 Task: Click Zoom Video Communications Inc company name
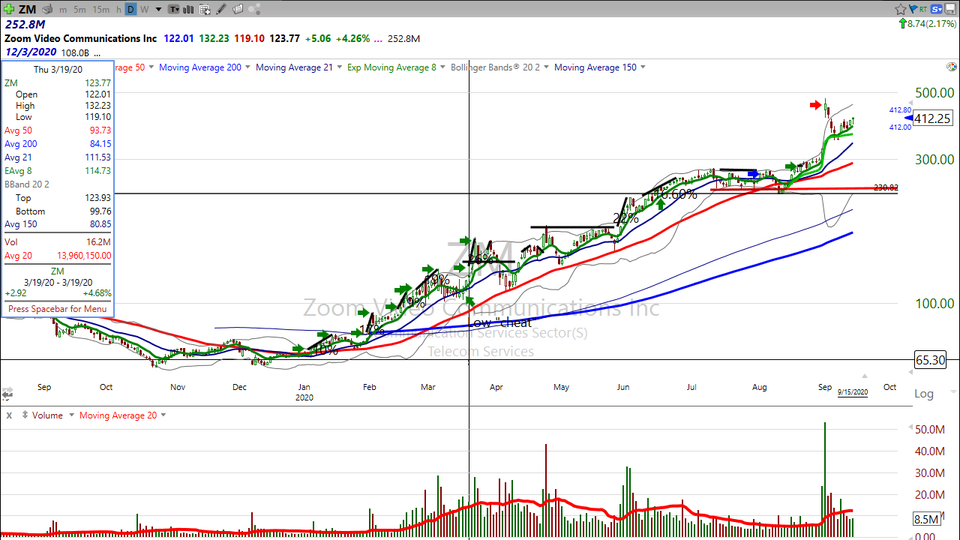point(80,38)
